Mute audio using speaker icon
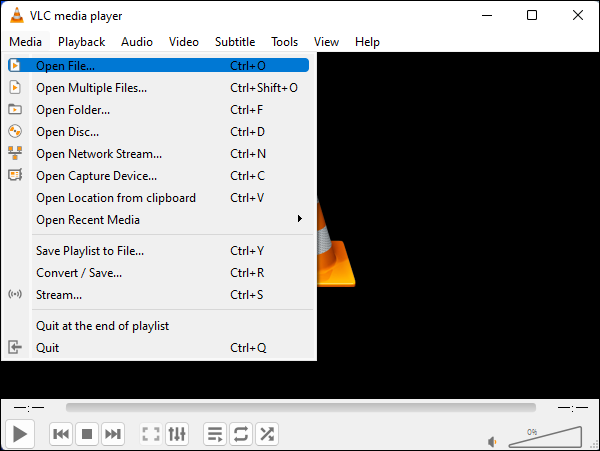600x451 pixels. pyautogui.click(x=492, y=440)
